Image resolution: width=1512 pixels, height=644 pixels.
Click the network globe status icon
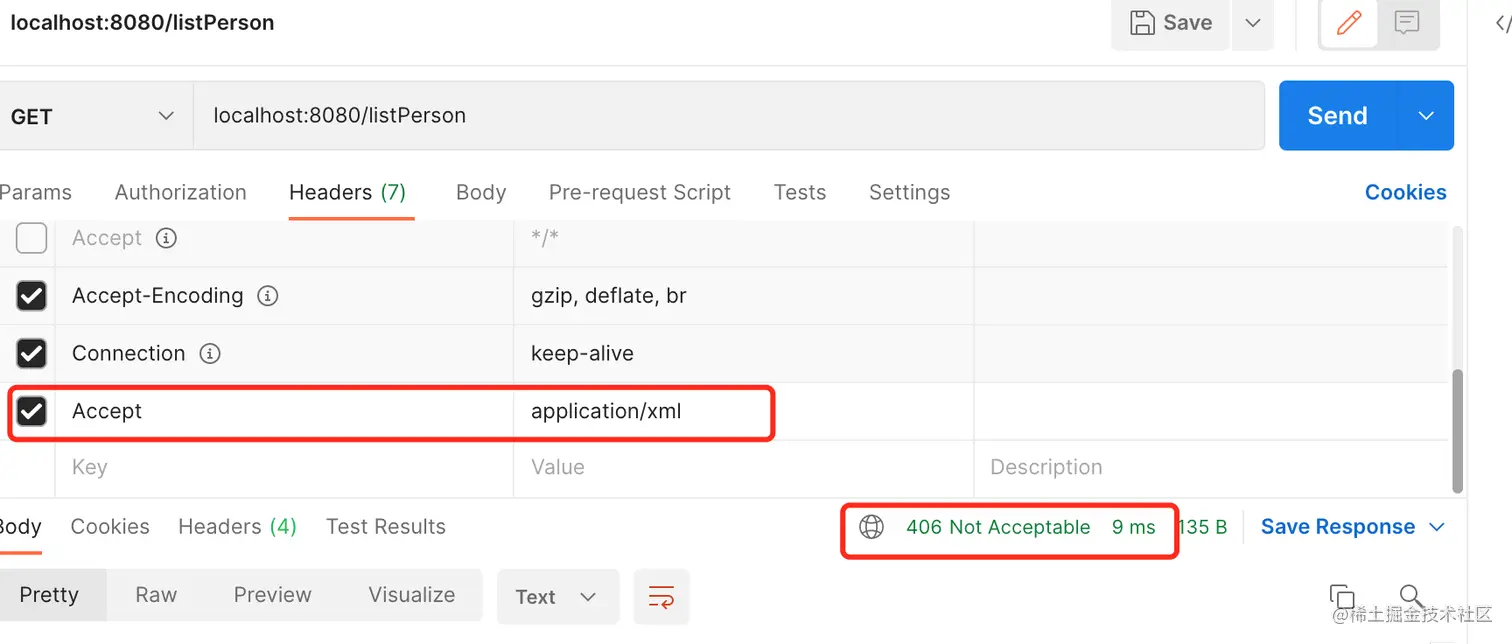pyautogui.click(x=872, y=526)
